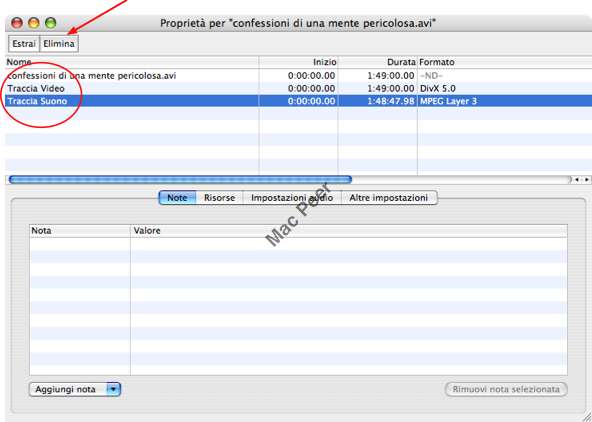Screen dimensions: 592x422
Task: Click the scroll right arrow
Action: coord(586,180)
